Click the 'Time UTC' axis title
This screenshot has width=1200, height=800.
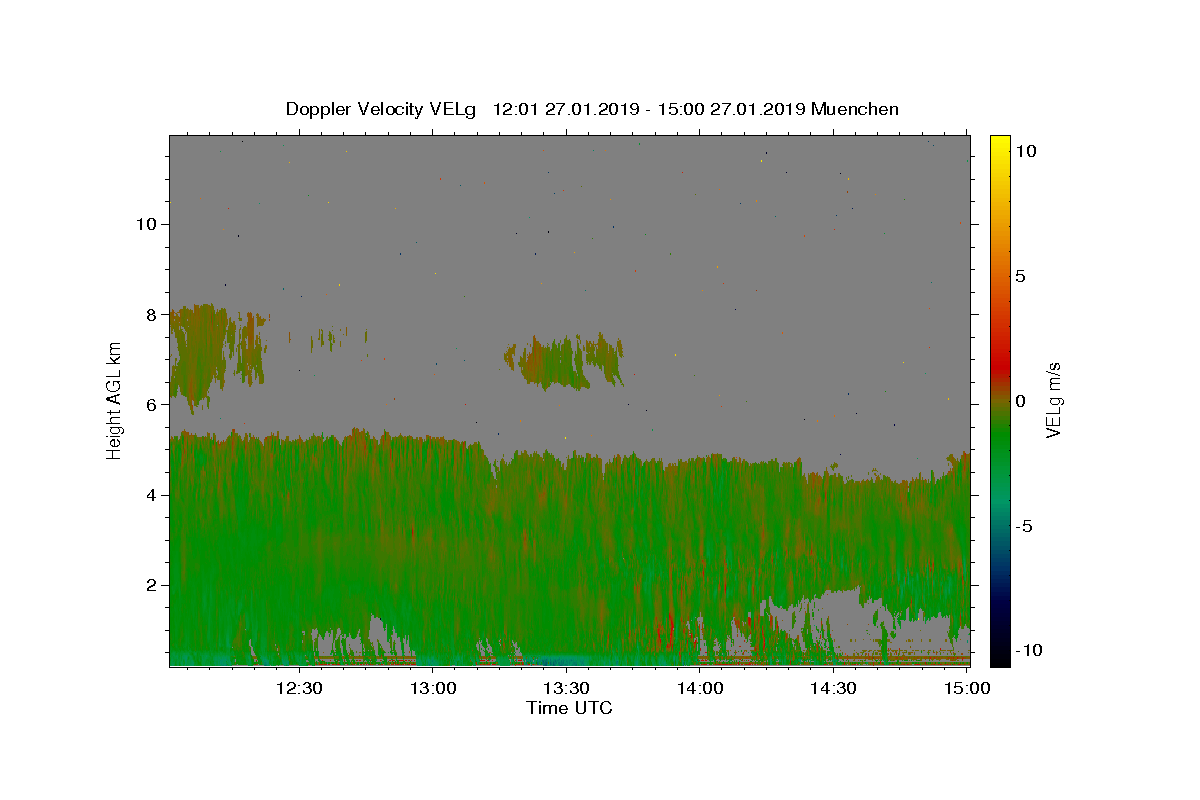(x=569, y=709)
